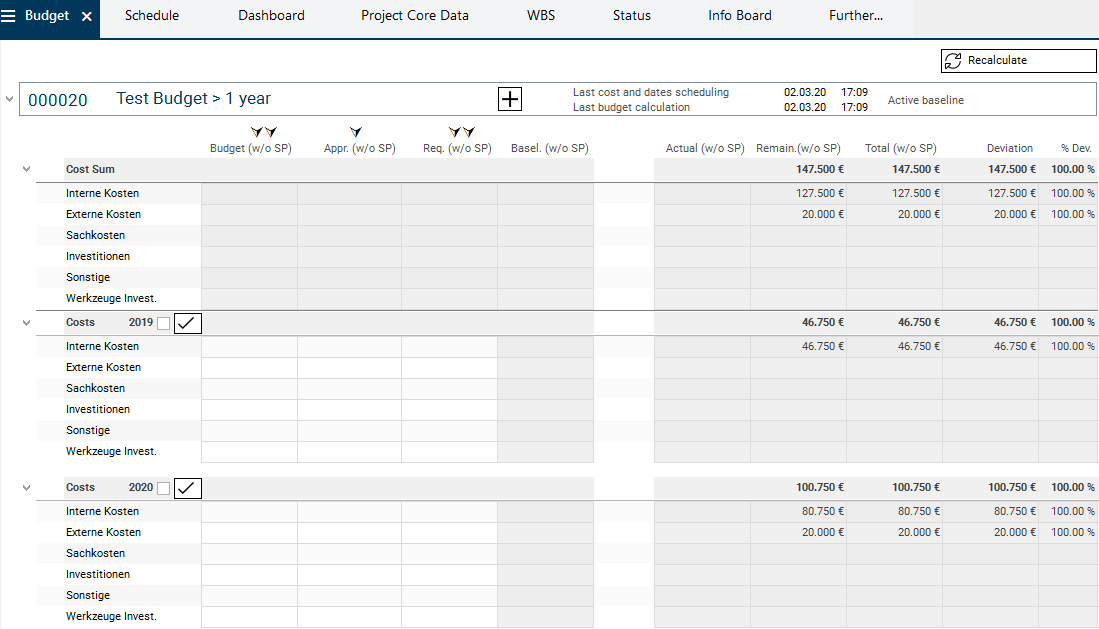Click the Recalculate button

1018,61
